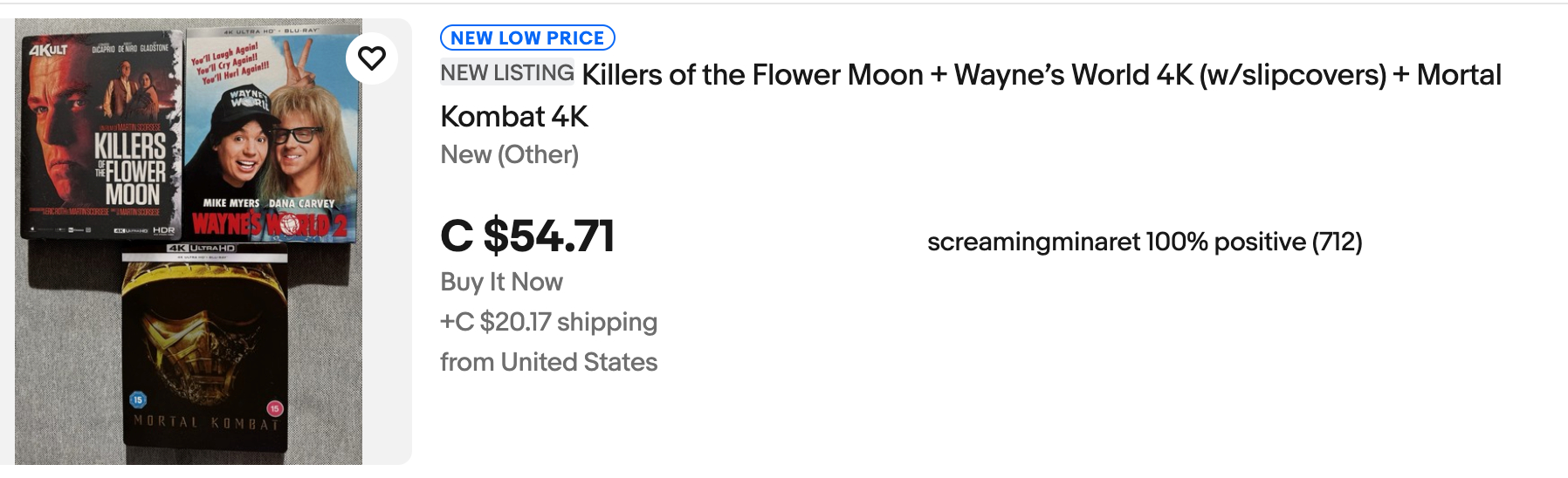Click the HDR logo on Killers cover
1568x478 pixels.
pyautogui.click(x=163, y=230)
